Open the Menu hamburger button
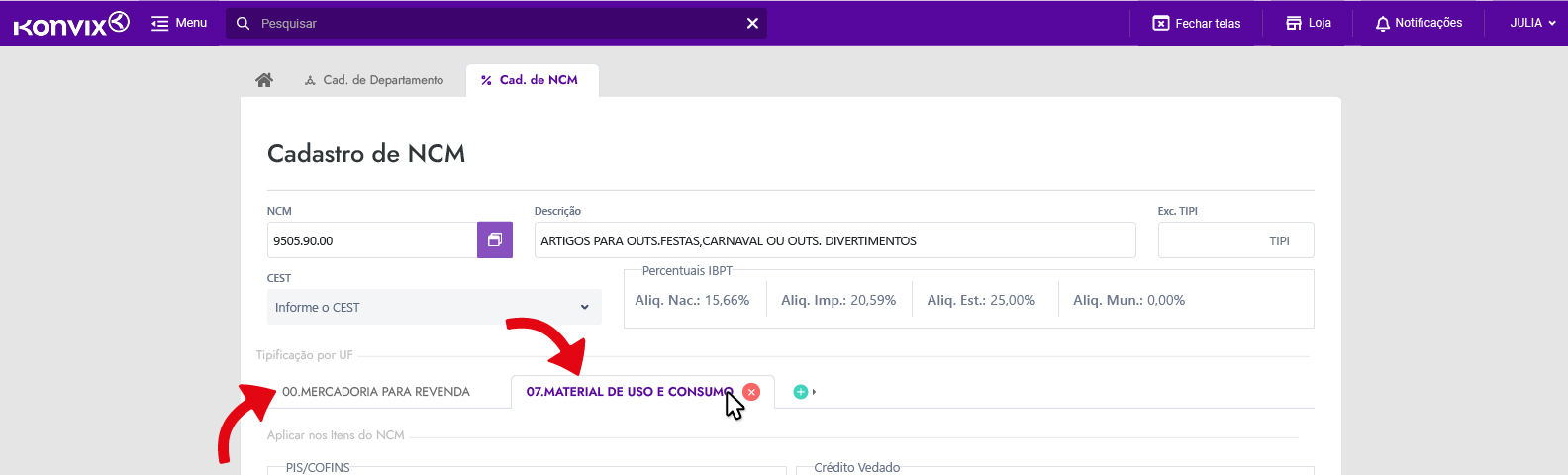 tap(179, 23)
